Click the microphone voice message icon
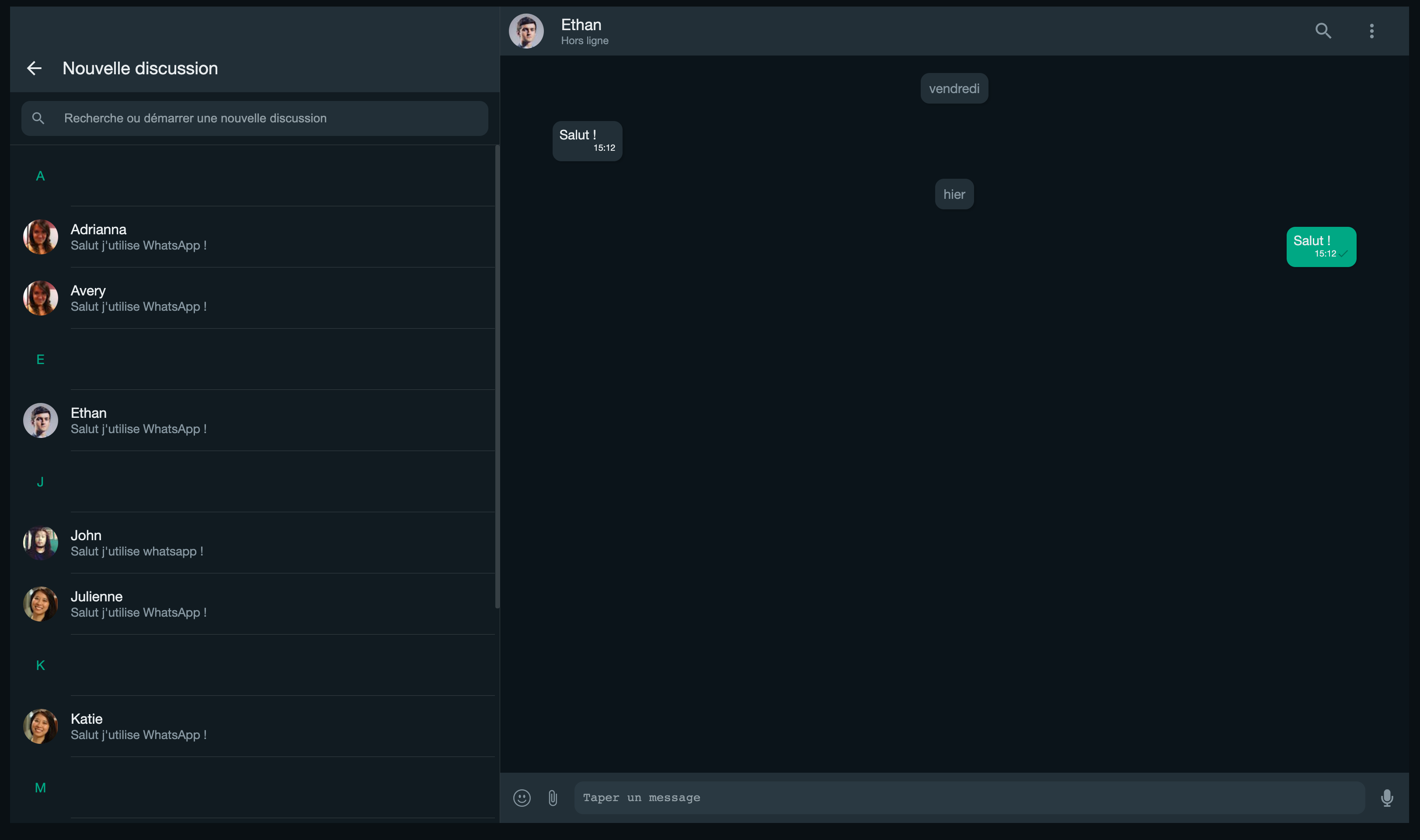 point(1387,798)
